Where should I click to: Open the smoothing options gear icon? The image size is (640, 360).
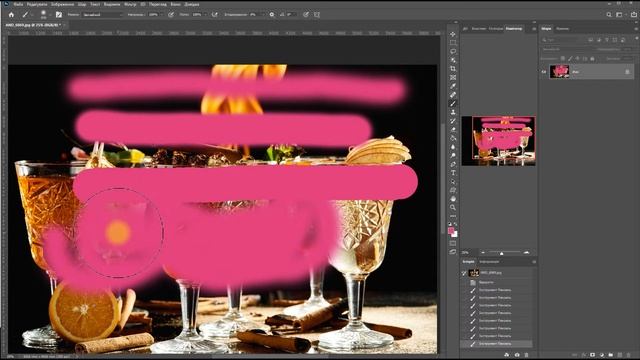272,14
